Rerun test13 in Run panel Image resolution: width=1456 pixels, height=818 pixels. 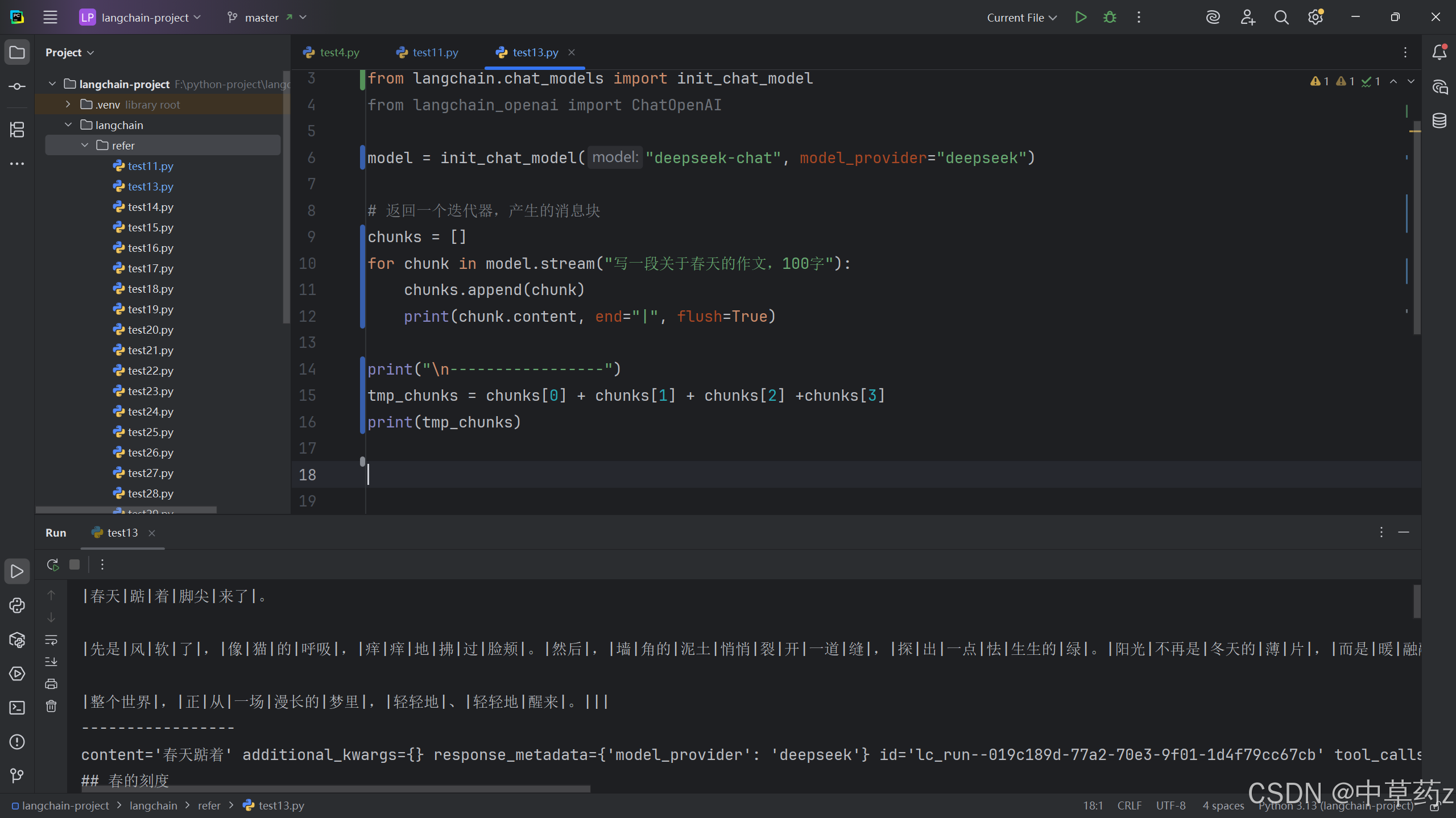click(52, 564)
